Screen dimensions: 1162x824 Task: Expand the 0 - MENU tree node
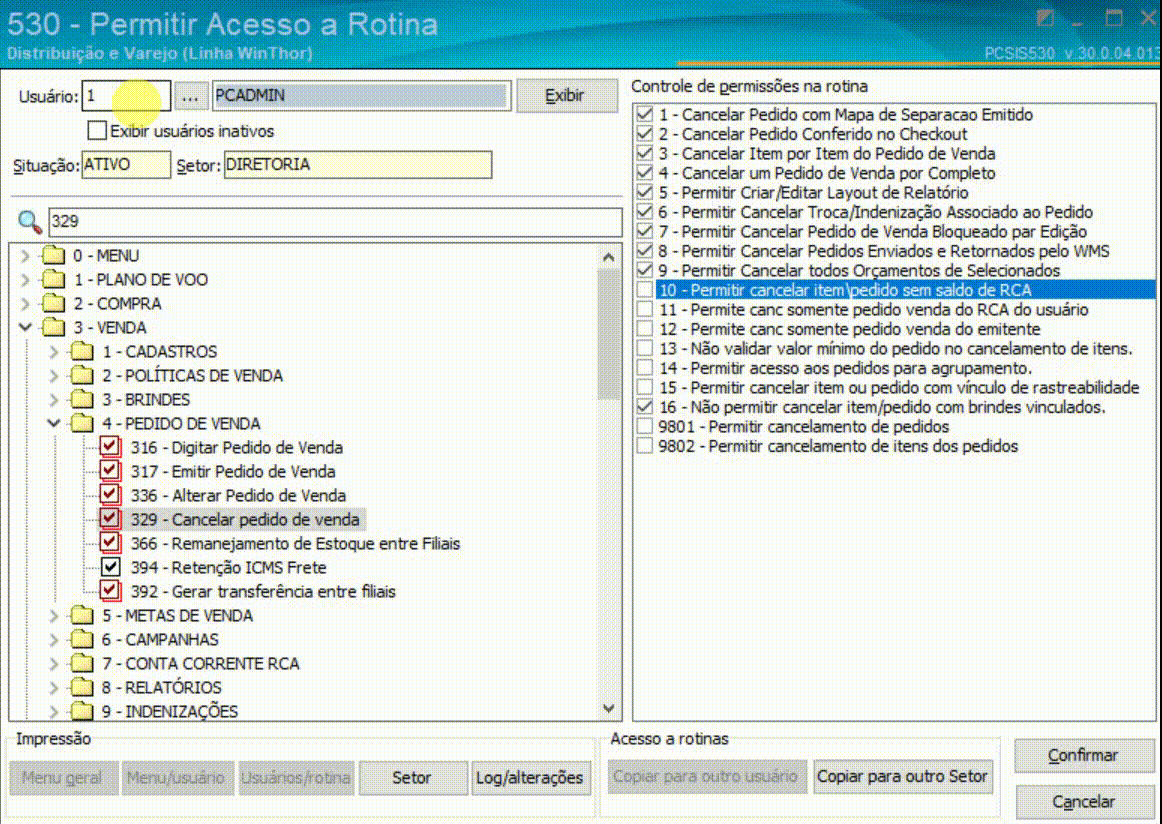pos(25,256)
